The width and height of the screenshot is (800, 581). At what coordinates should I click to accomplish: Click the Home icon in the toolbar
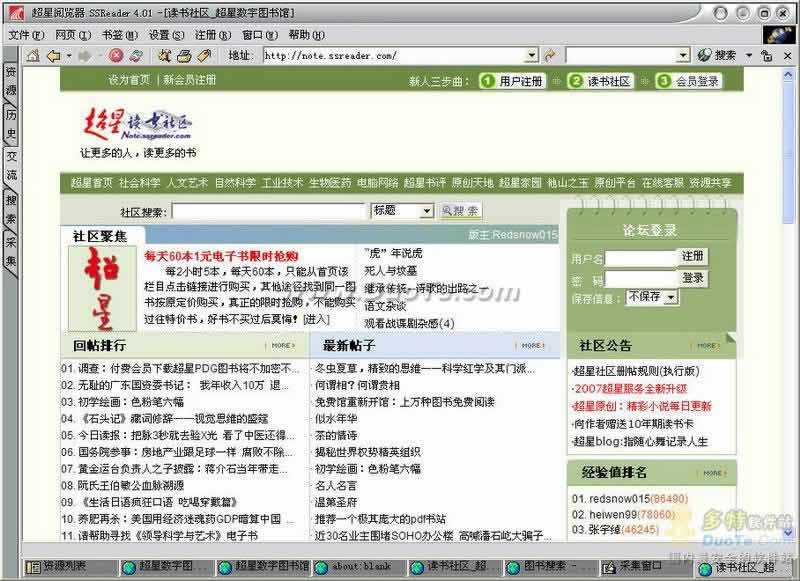coord(32,55)
